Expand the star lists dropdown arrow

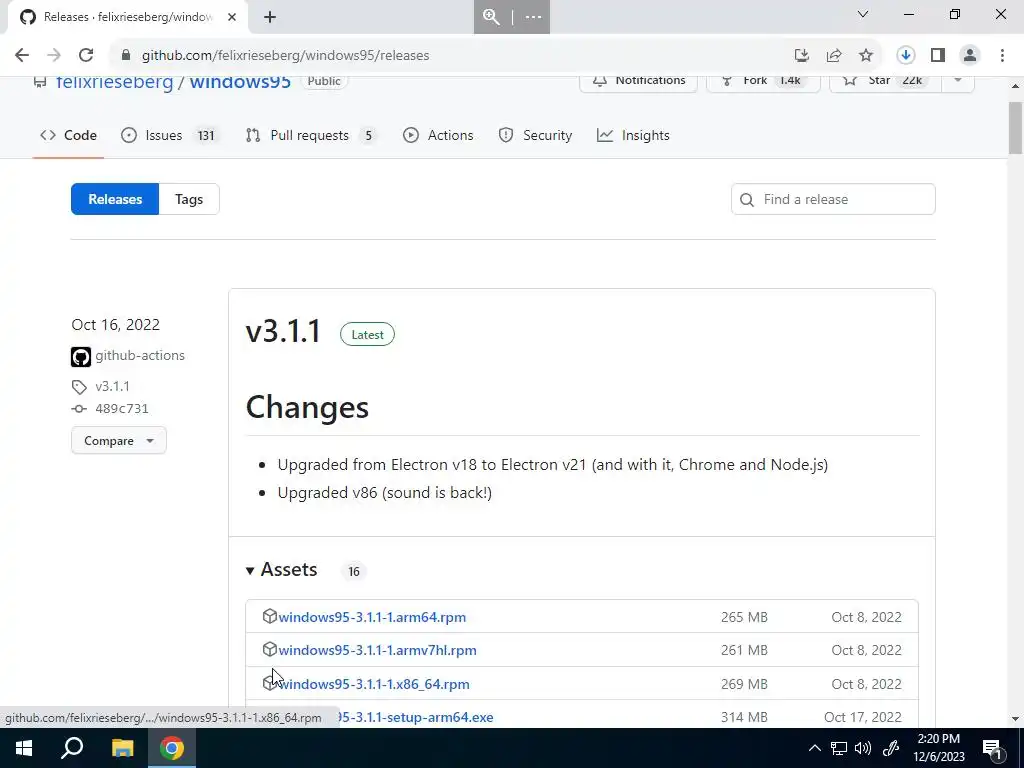[958, 80]
